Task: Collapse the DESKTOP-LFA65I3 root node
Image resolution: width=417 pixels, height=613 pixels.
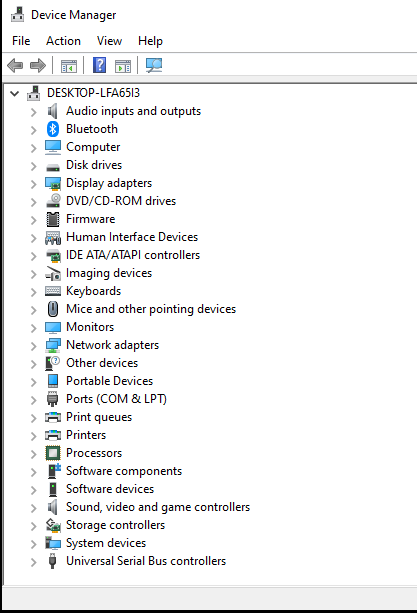Action: point(14,93)
